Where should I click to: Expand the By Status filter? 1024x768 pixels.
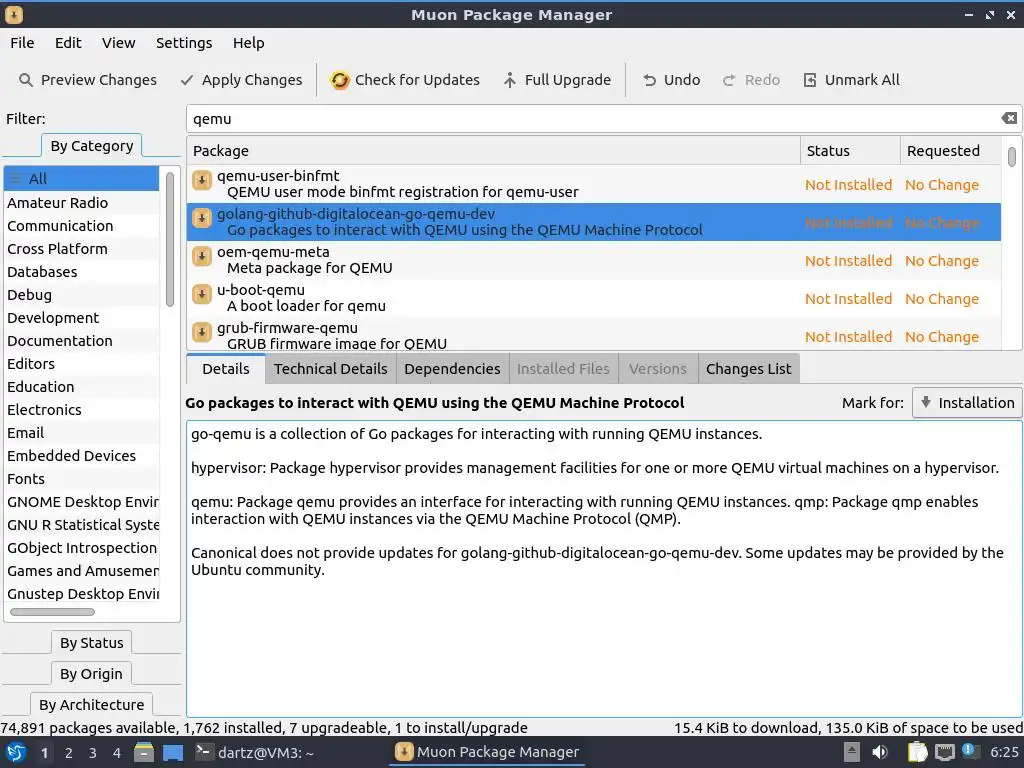[91, 643]
